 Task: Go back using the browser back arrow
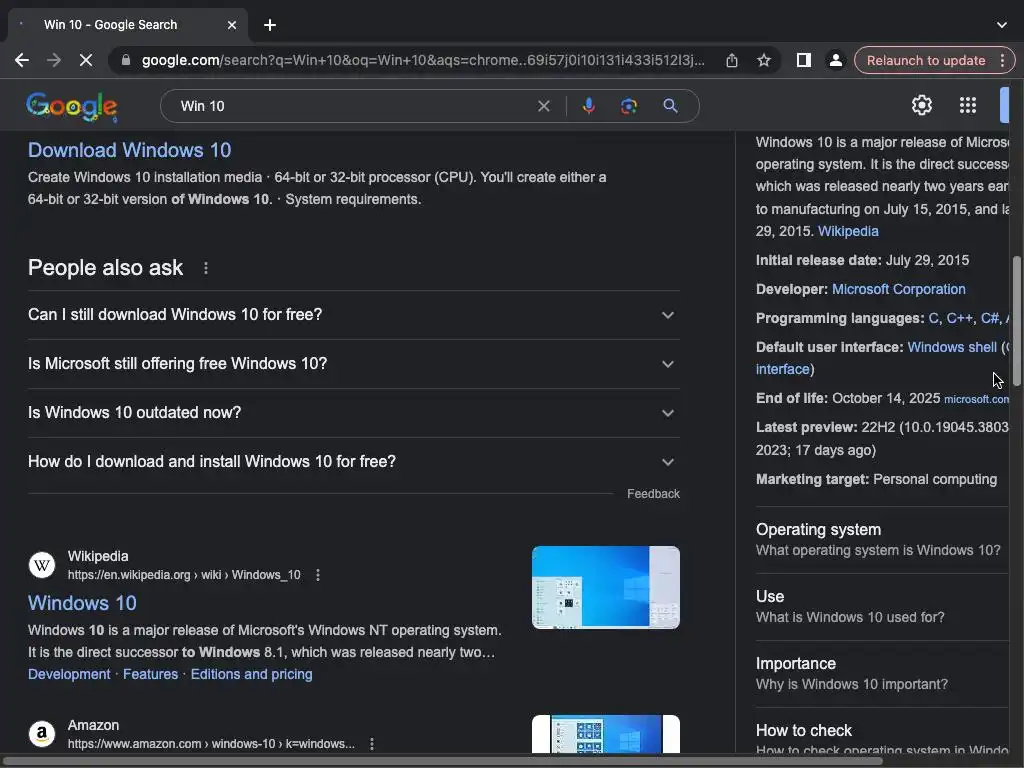[22, 60]
